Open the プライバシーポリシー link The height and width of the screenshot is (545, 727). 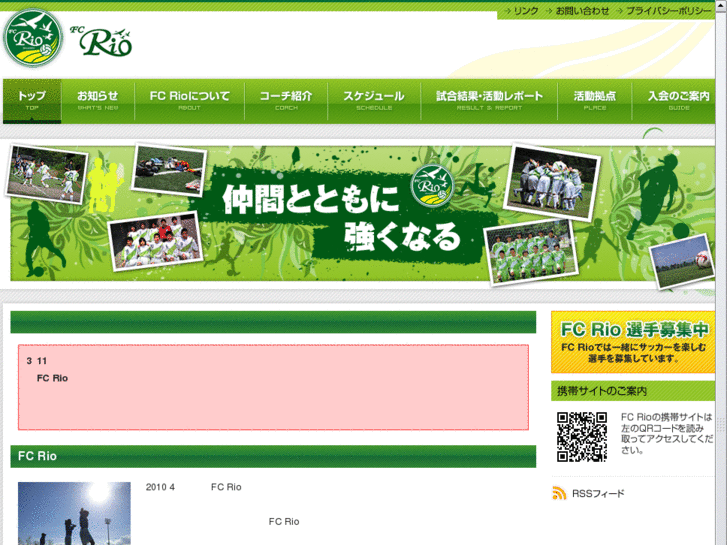tap(664, 11)
